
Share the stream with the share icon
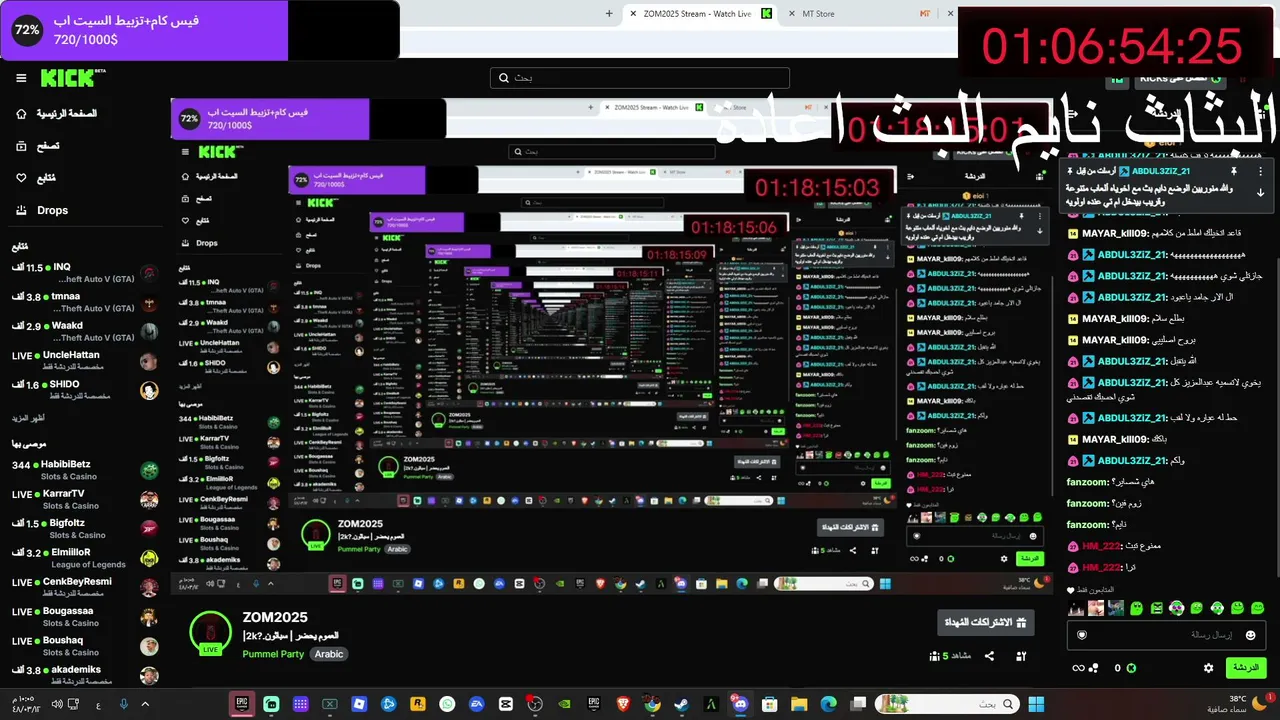(989, 656)
